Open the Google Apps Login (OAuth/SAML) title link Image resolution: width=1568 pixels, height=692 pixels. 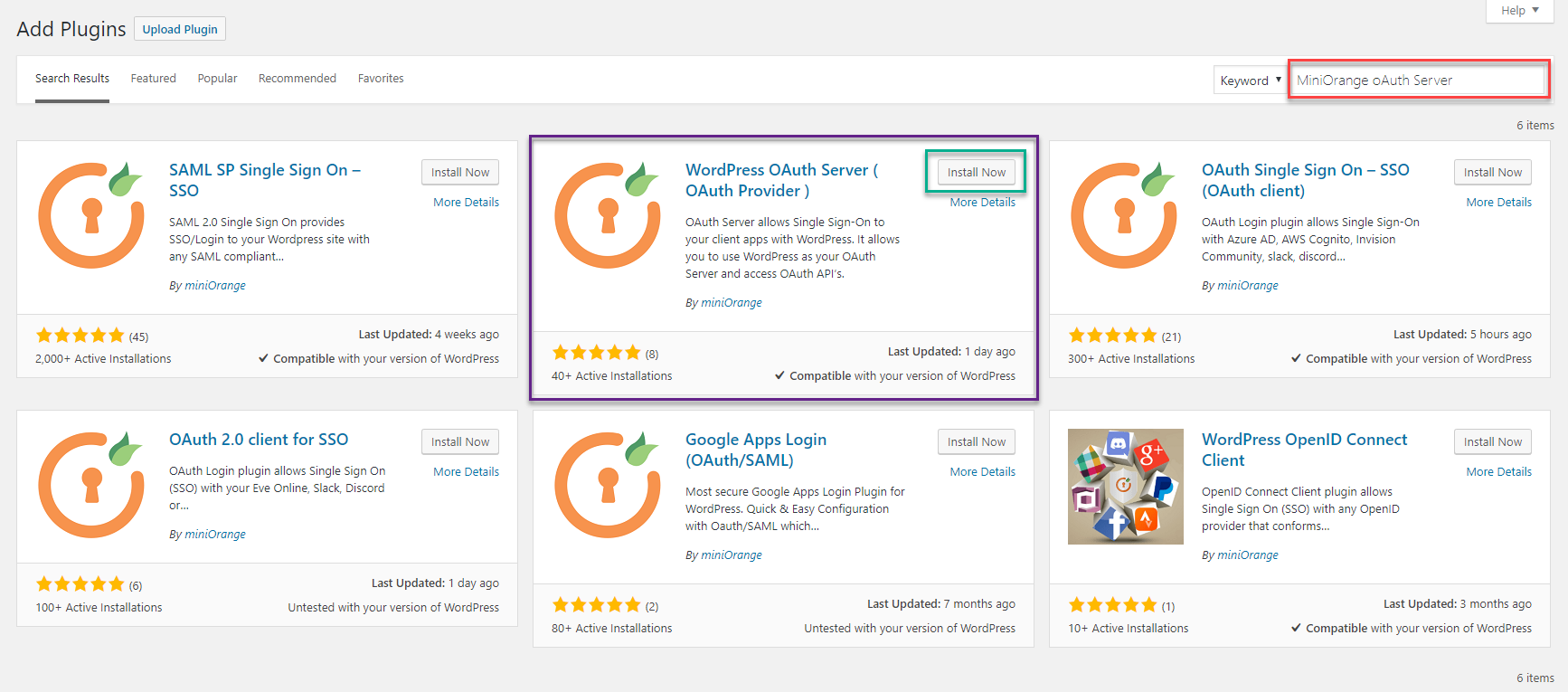coord(756,450)
